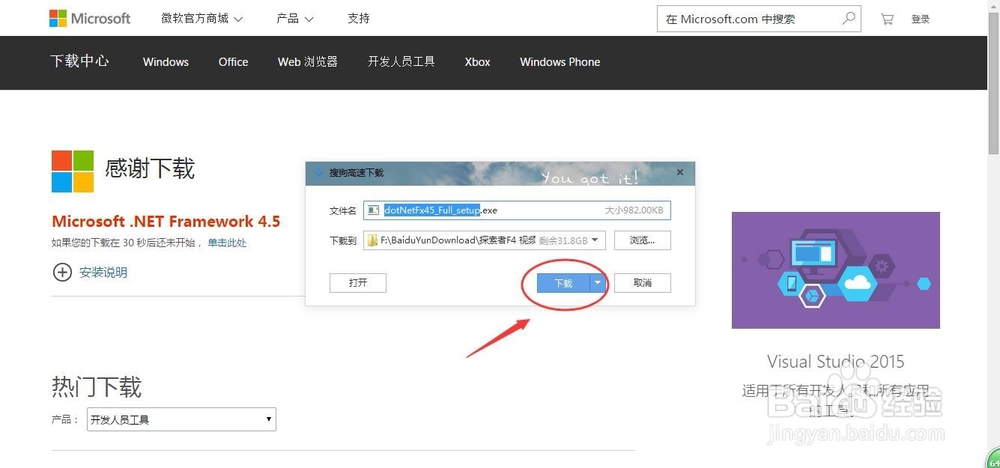This screenshot has height=468, width=1000.
Task: Click the folder icon in download path
Action: pyautogui.click(x=373, y=240)
